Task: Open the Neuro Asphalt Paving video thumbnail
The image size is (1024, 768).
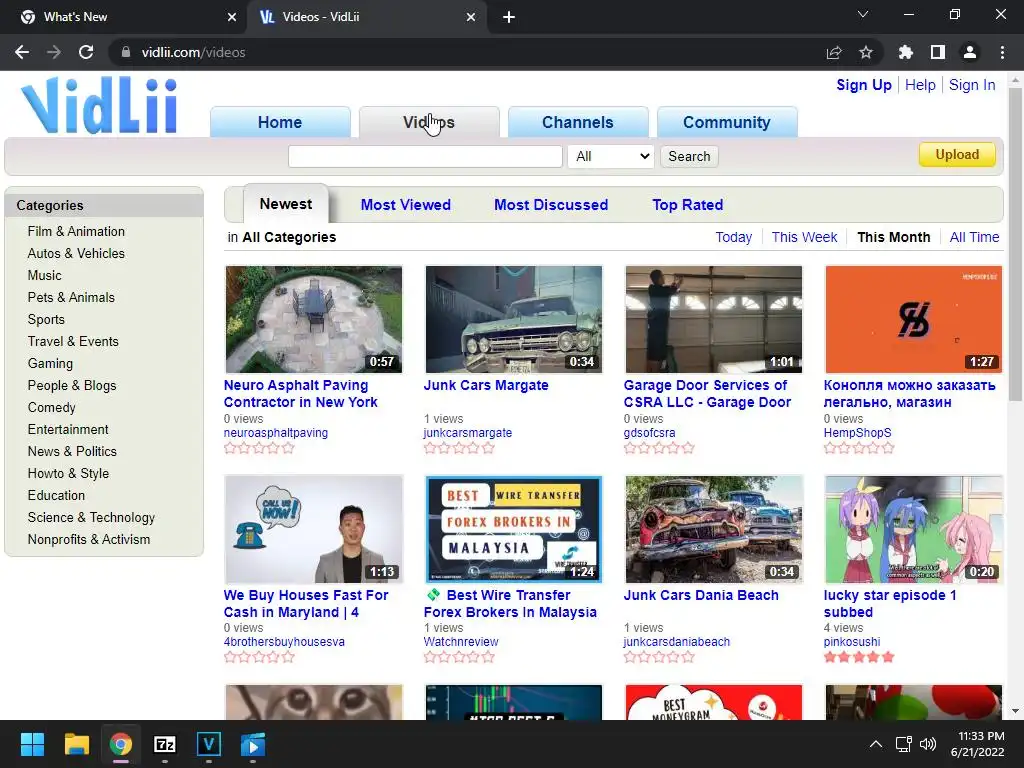Action: pos(313,319)
